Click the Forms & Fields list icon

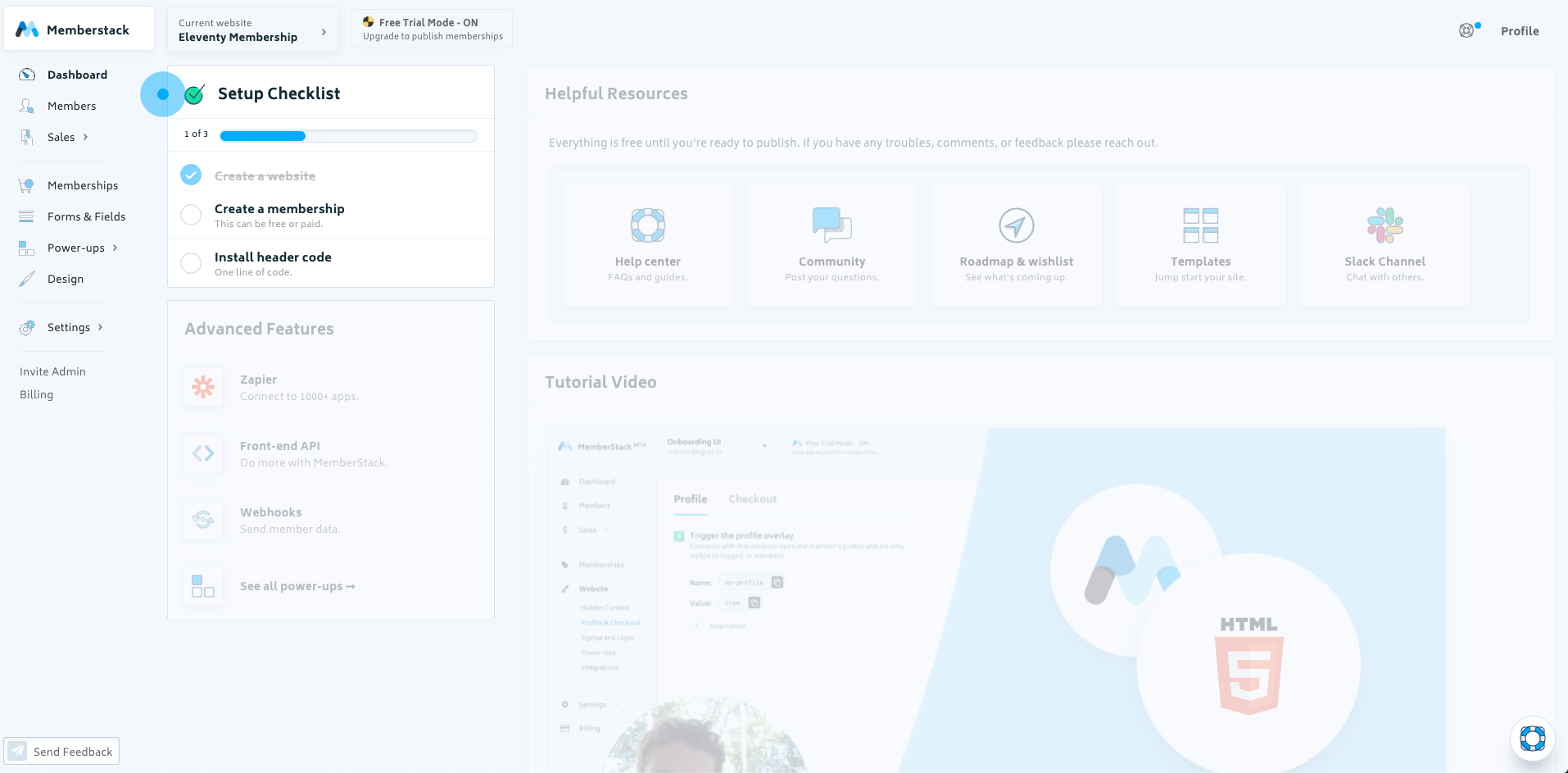click(x=27, y=216)
